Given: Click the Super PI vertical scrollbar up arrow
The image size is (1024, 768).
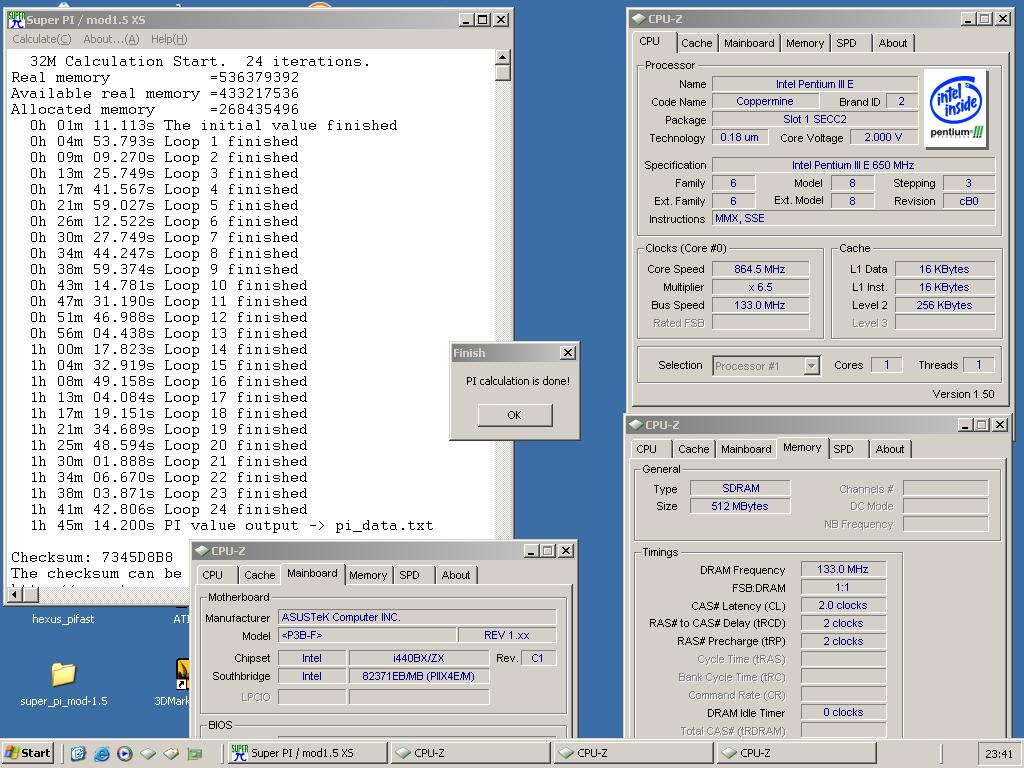Looking at the screenshot, I should coord(502,57).
